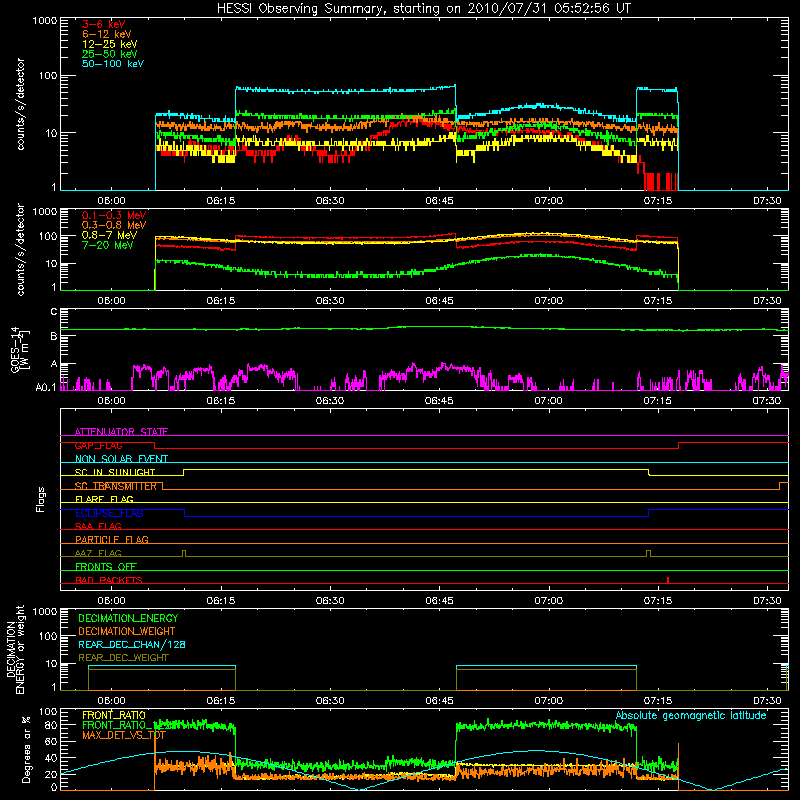Viewport: 800px width, 800px height.
Task: Select the BAD_PACKETS flag label
Action: 109,581
